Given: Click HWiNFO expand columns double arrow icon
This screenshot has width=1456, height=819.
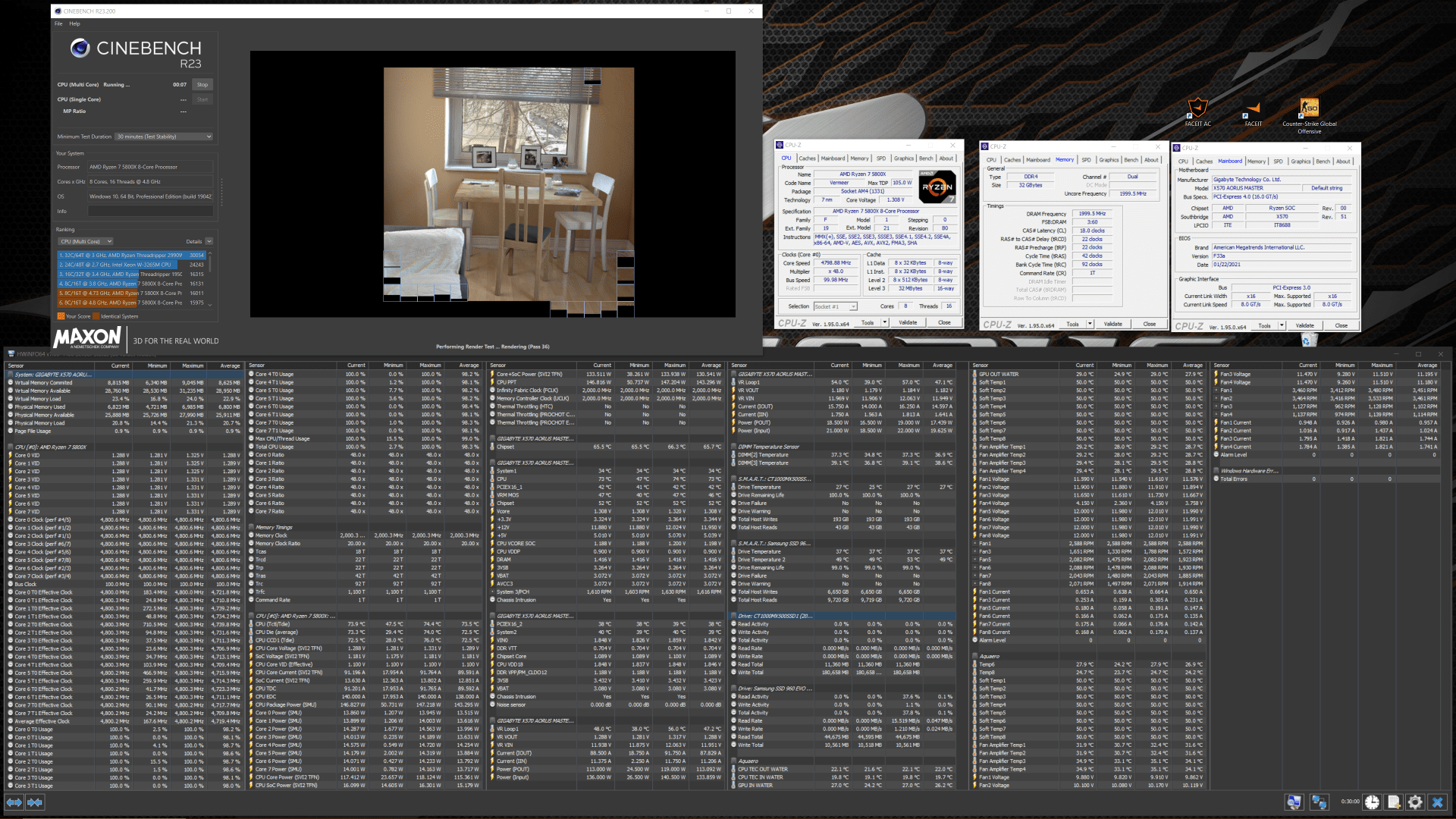Looking at the screenshot, I should tap(35, 802).
